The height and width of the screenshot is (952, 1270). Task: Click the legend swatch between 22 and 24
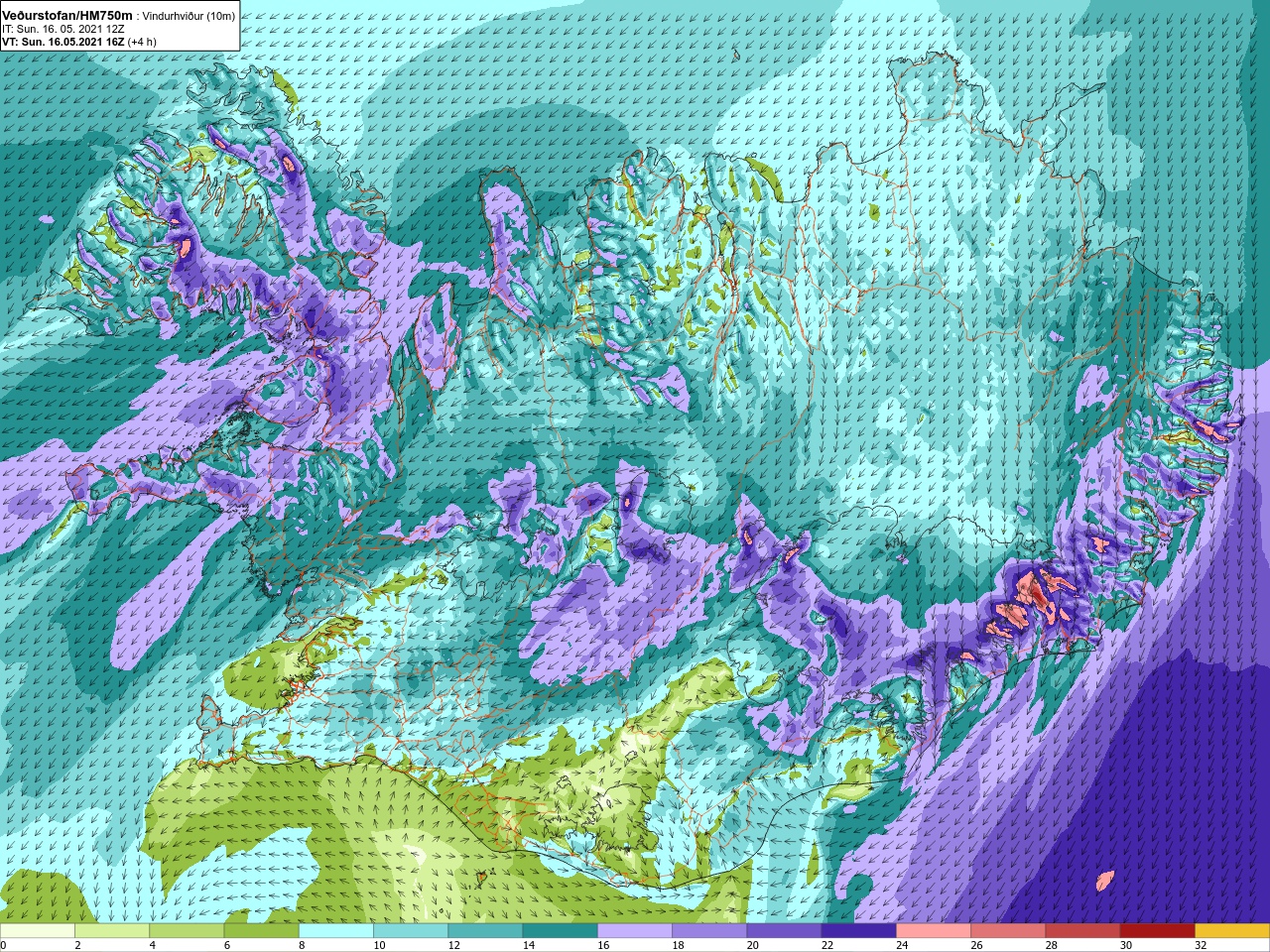pyautogui.click(x=859, y=931)
